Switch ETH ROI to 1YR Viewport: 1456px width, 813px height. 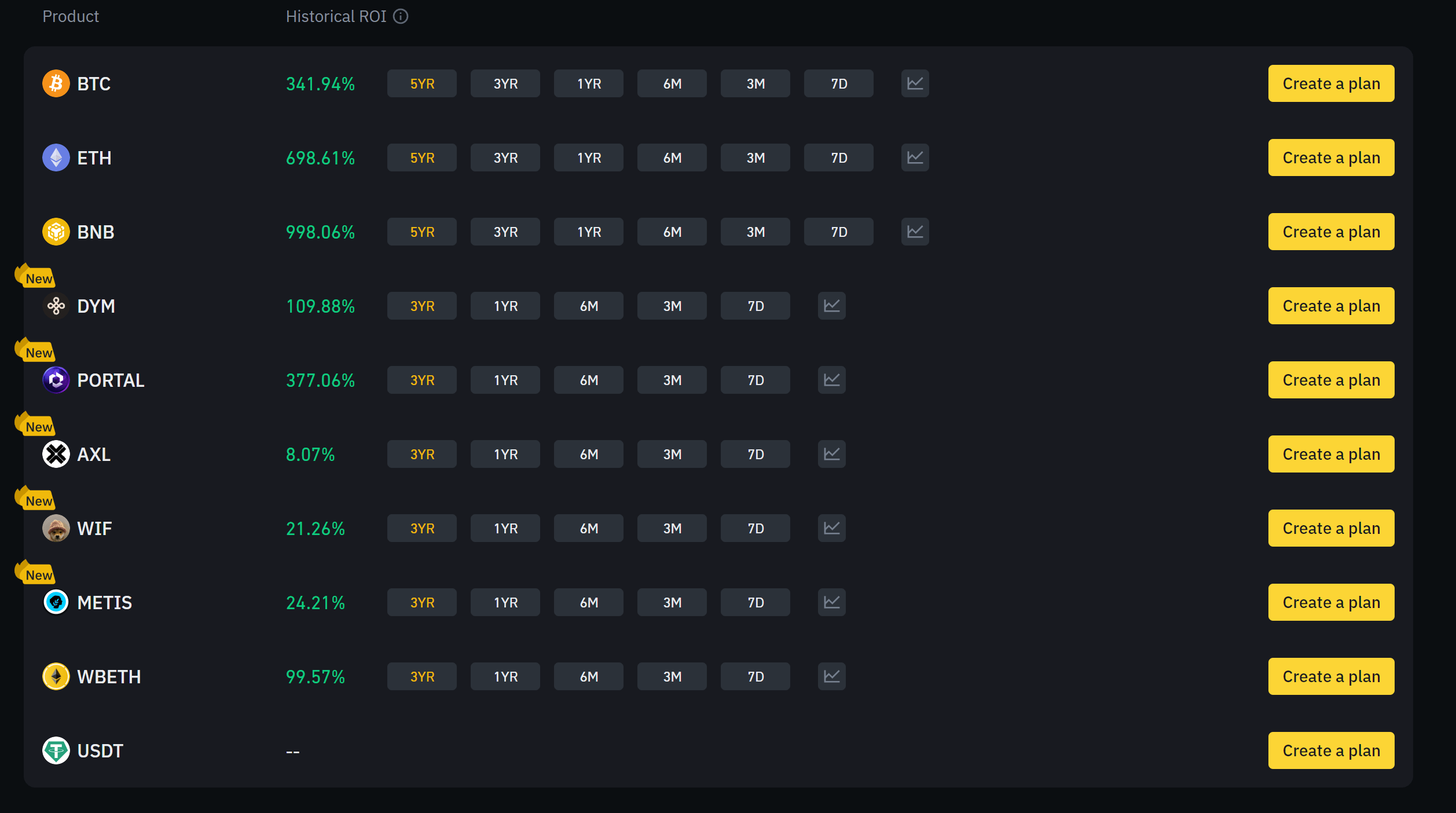[589, 158]
